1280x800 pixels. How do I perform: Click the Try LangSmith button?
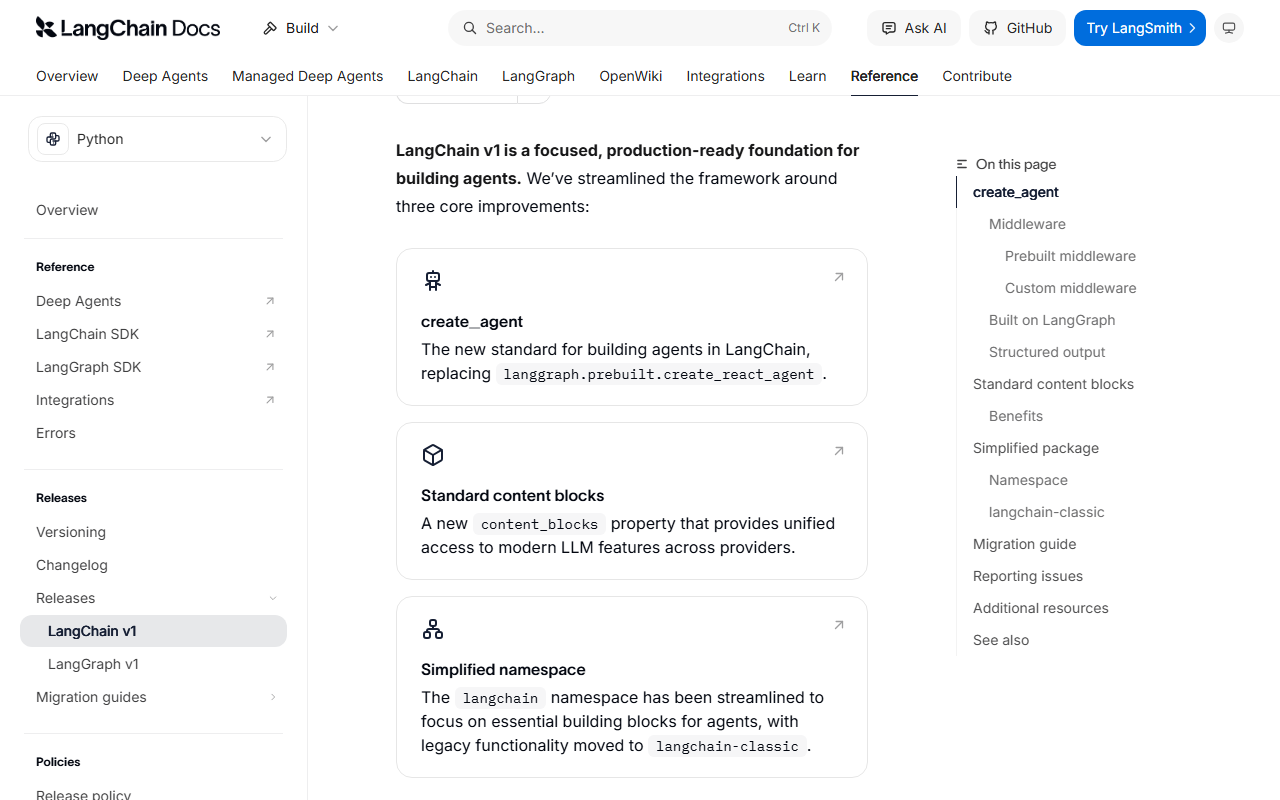pos(1140,28)
